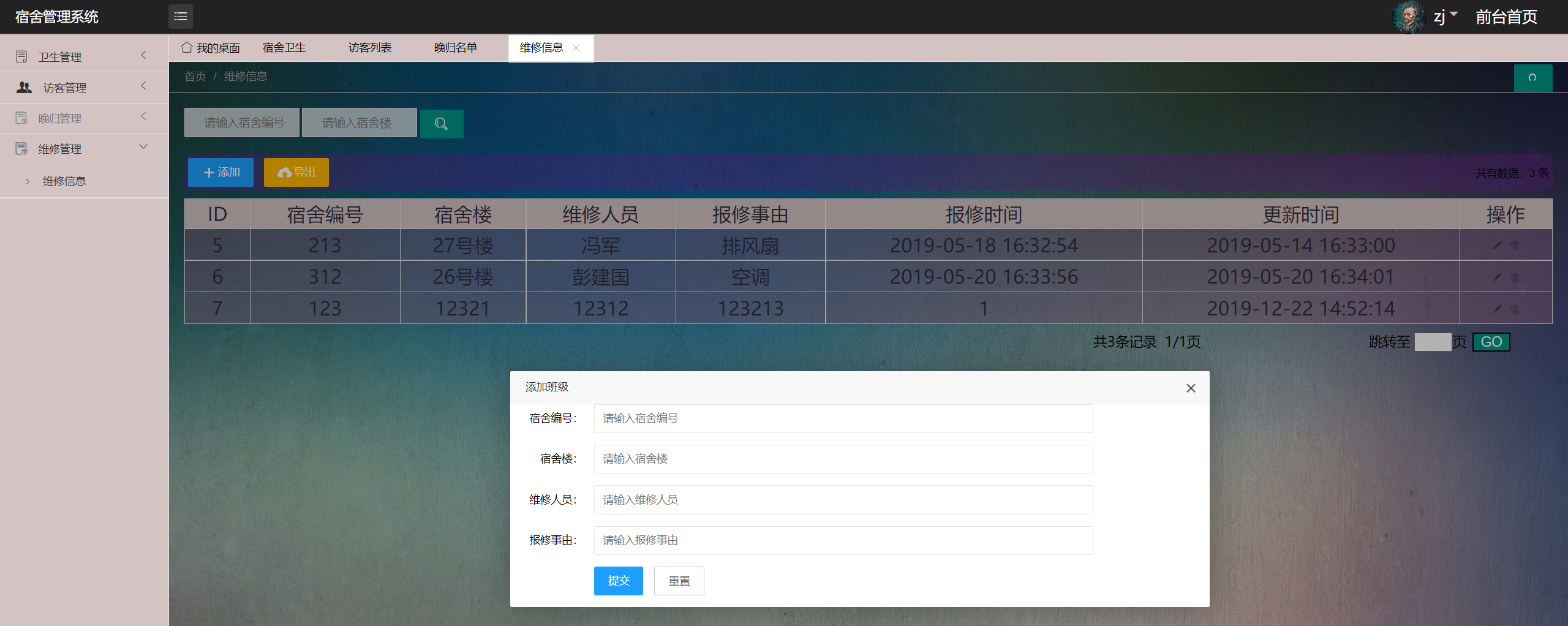The image size is (1568, 626).
Task: Switch to the 访客列表 tab
Action: [369, 47]
